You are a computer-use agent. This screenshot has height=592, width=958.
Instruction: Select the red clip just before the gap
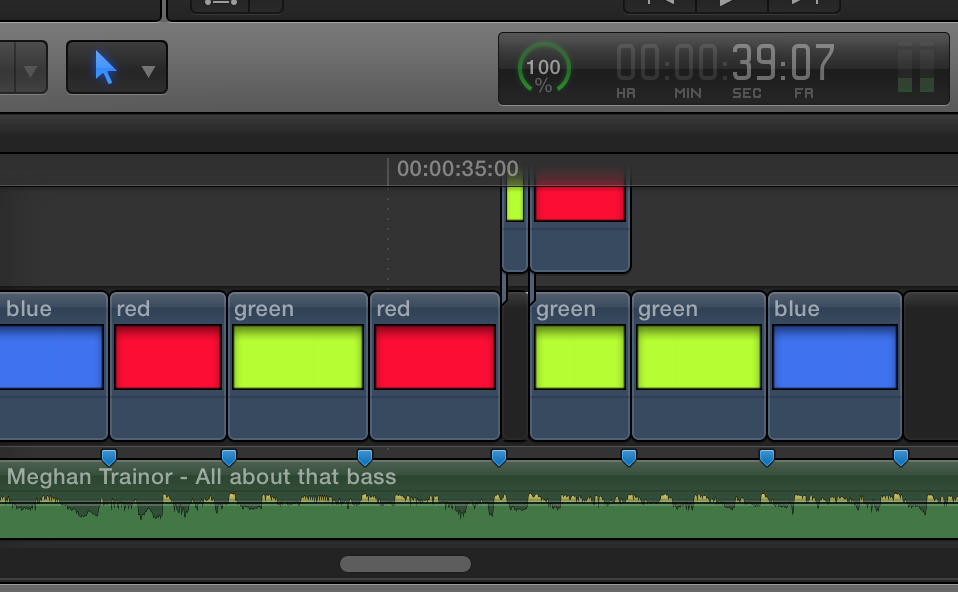(x=435, y=365)
